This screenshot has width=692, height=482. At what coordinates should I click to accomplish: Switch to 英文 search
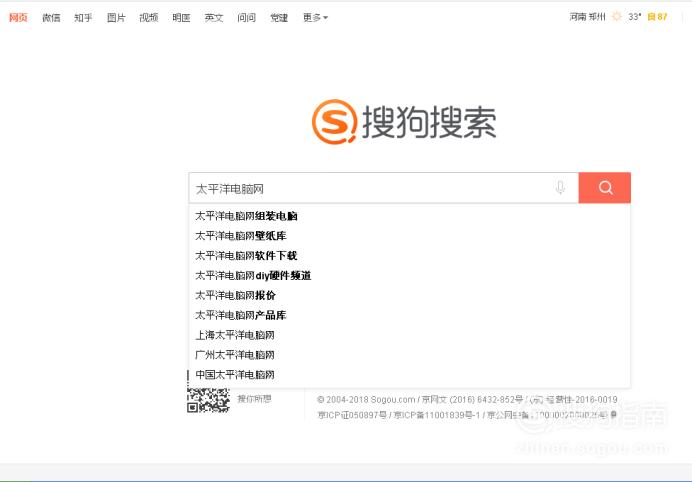(x=214, y=17)
